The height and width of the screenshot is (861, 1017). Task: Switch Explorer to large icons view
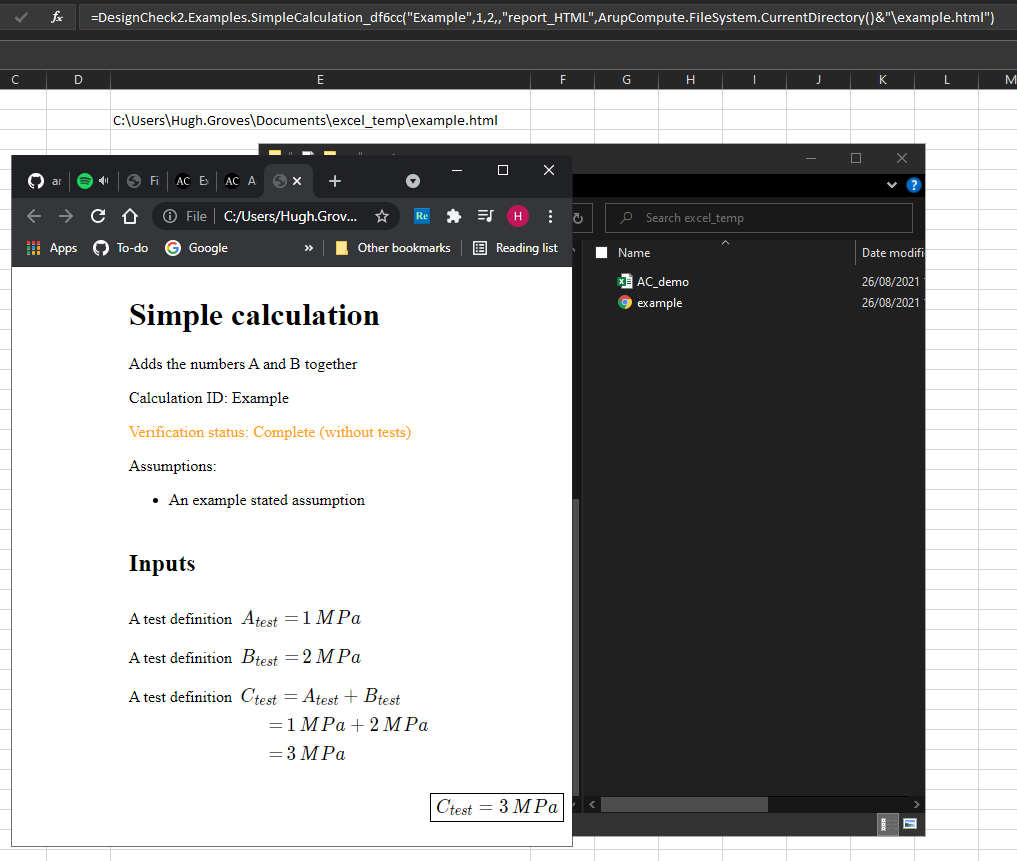coord(910,824)
